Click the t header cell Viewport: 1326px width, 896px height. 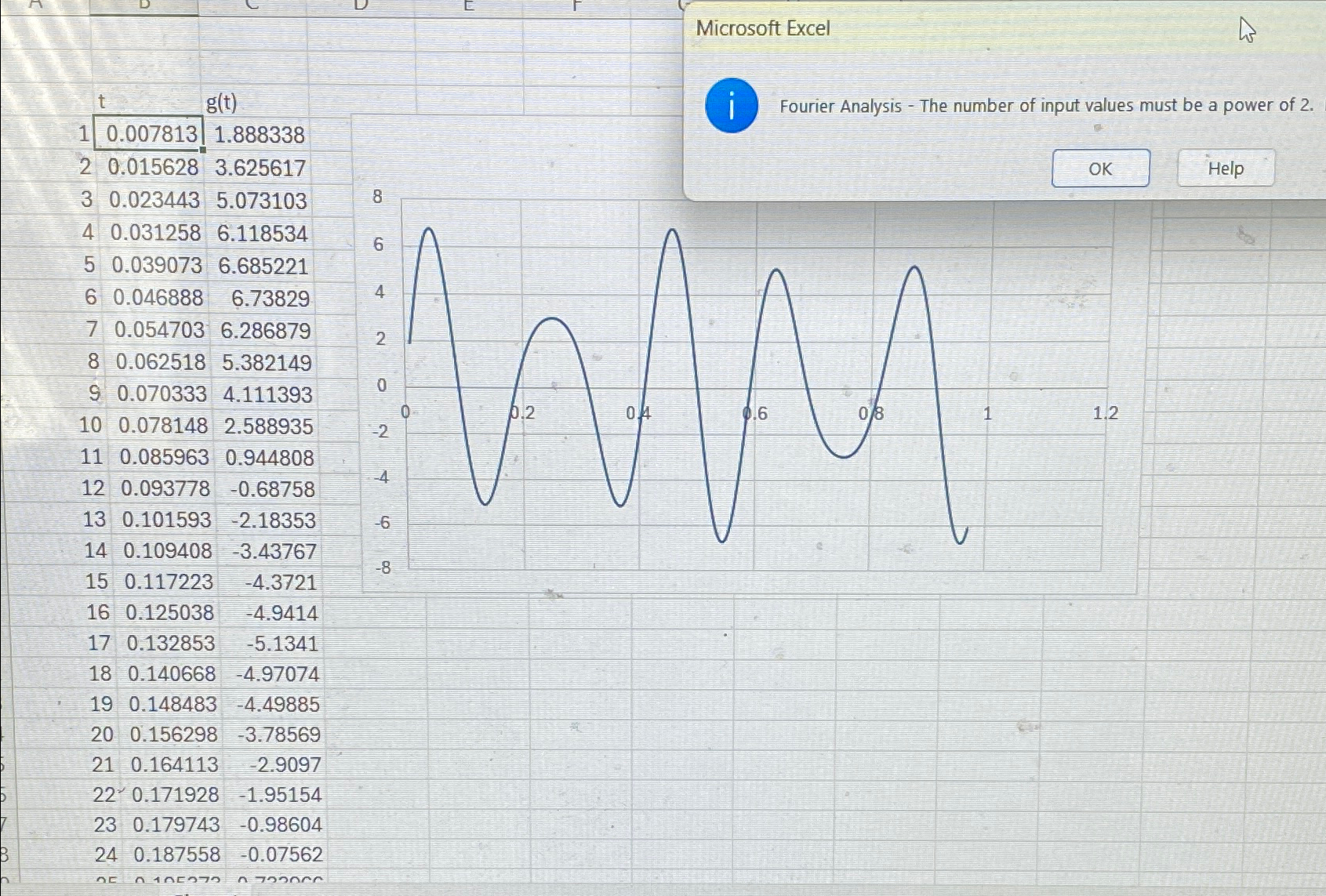[102, 102]
